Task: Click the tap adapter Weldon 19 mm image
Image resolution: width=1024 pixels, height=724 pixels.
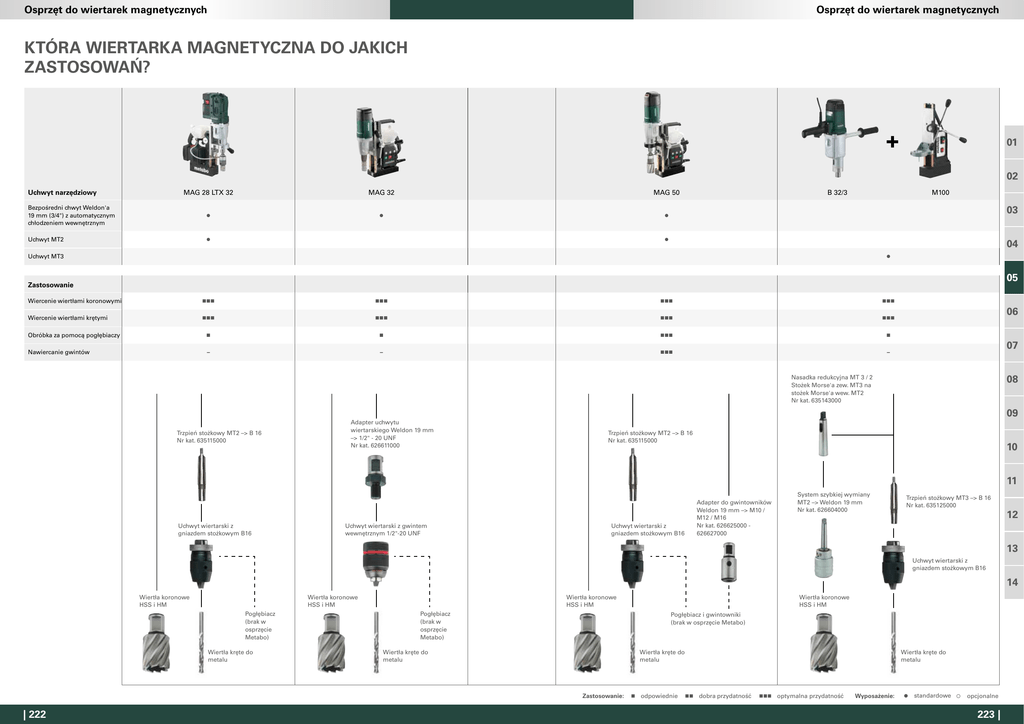Action: tap(728, 562)
